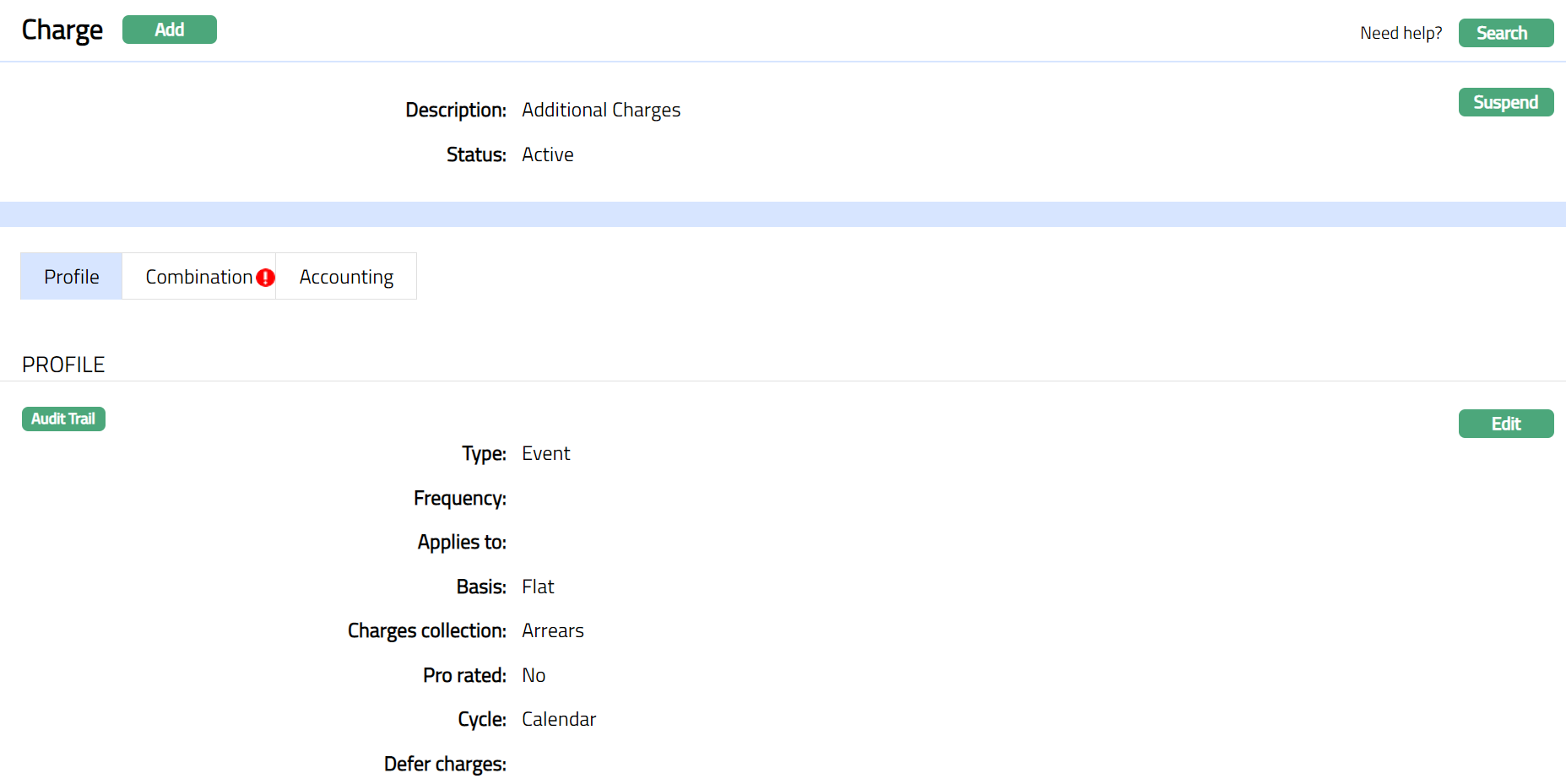The height and width of the screenshot is (784, 1566).
Task: Click the Search button
Action: tap(1505, 33)
